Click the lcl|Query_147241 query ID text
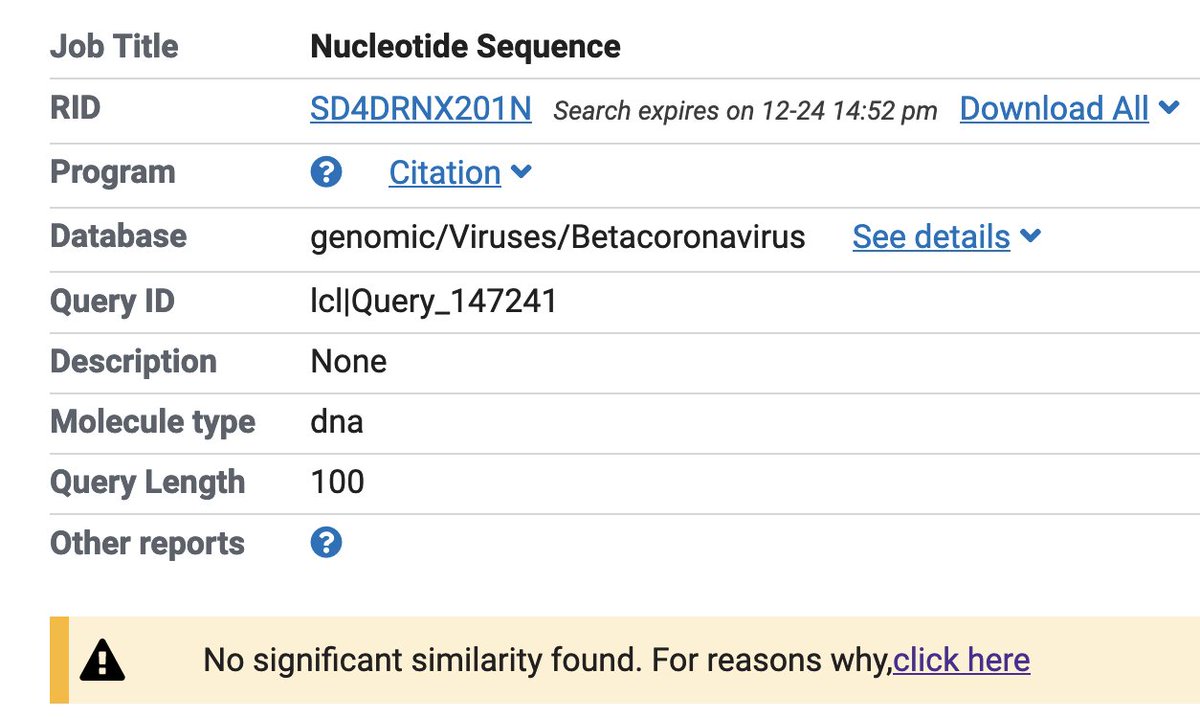 click(433, 301)
